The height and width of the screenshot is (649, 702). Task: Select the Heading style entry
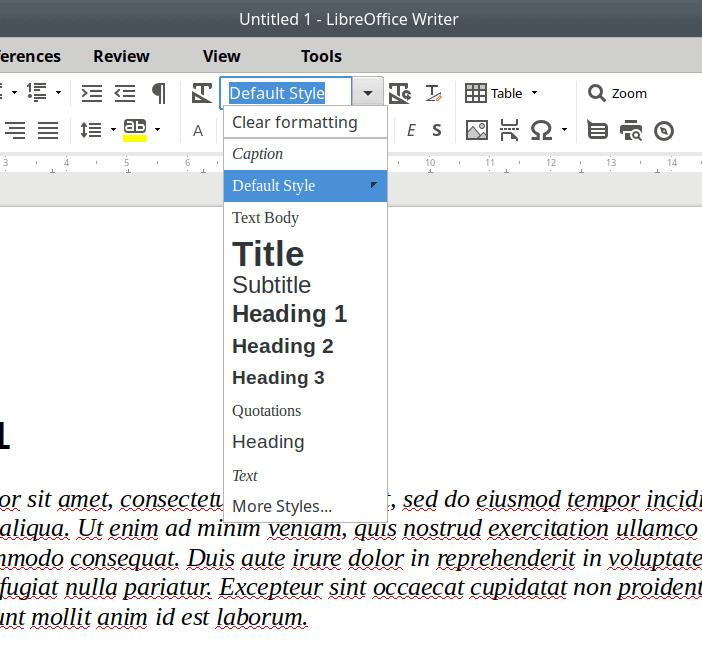pos(305,442)
